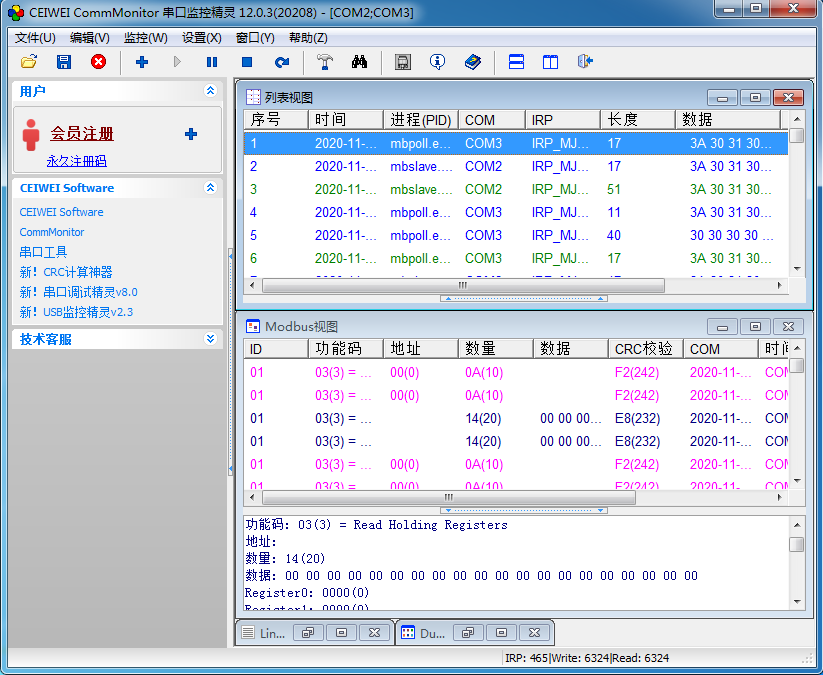Collapse the list view's bottom splitter handle
Screen dimensions: 823x675
[x=523, y=299]
